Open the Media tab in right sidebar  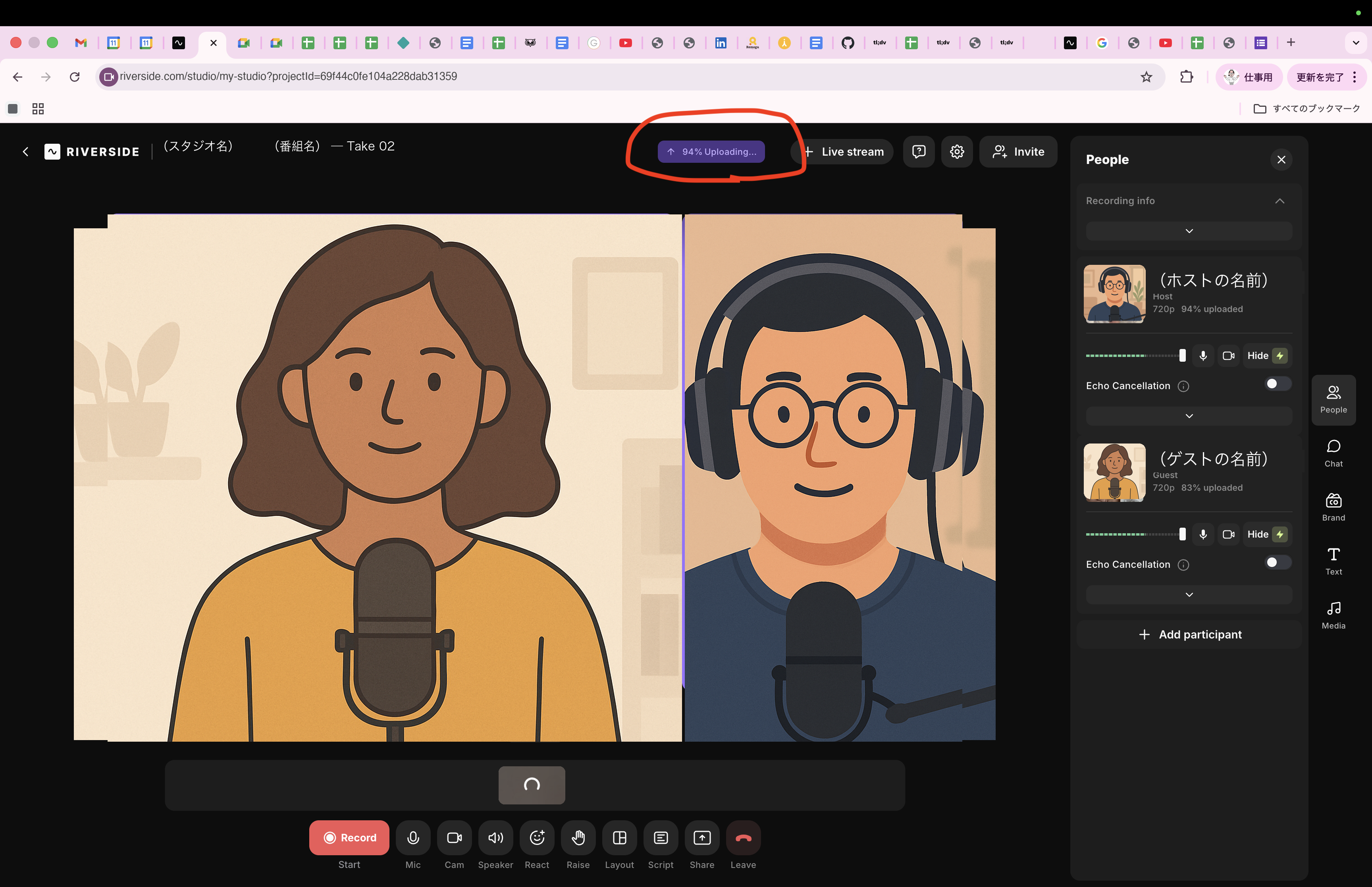click(1333, 616)
